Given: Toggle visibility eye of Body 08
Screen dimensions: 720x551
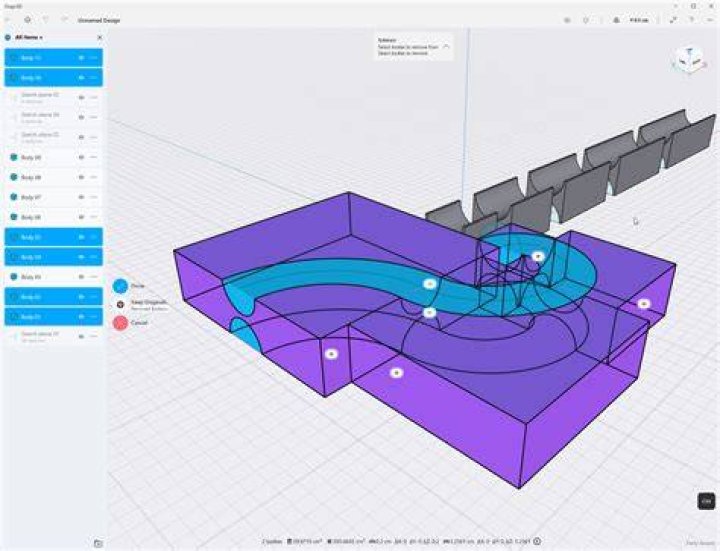Looking at the screenshot, I should tap(81, 177).
